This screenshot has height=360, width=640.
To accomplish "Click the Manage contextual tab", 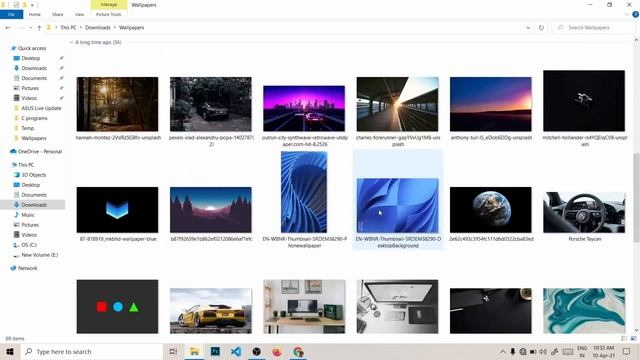I will click(109, 4).
